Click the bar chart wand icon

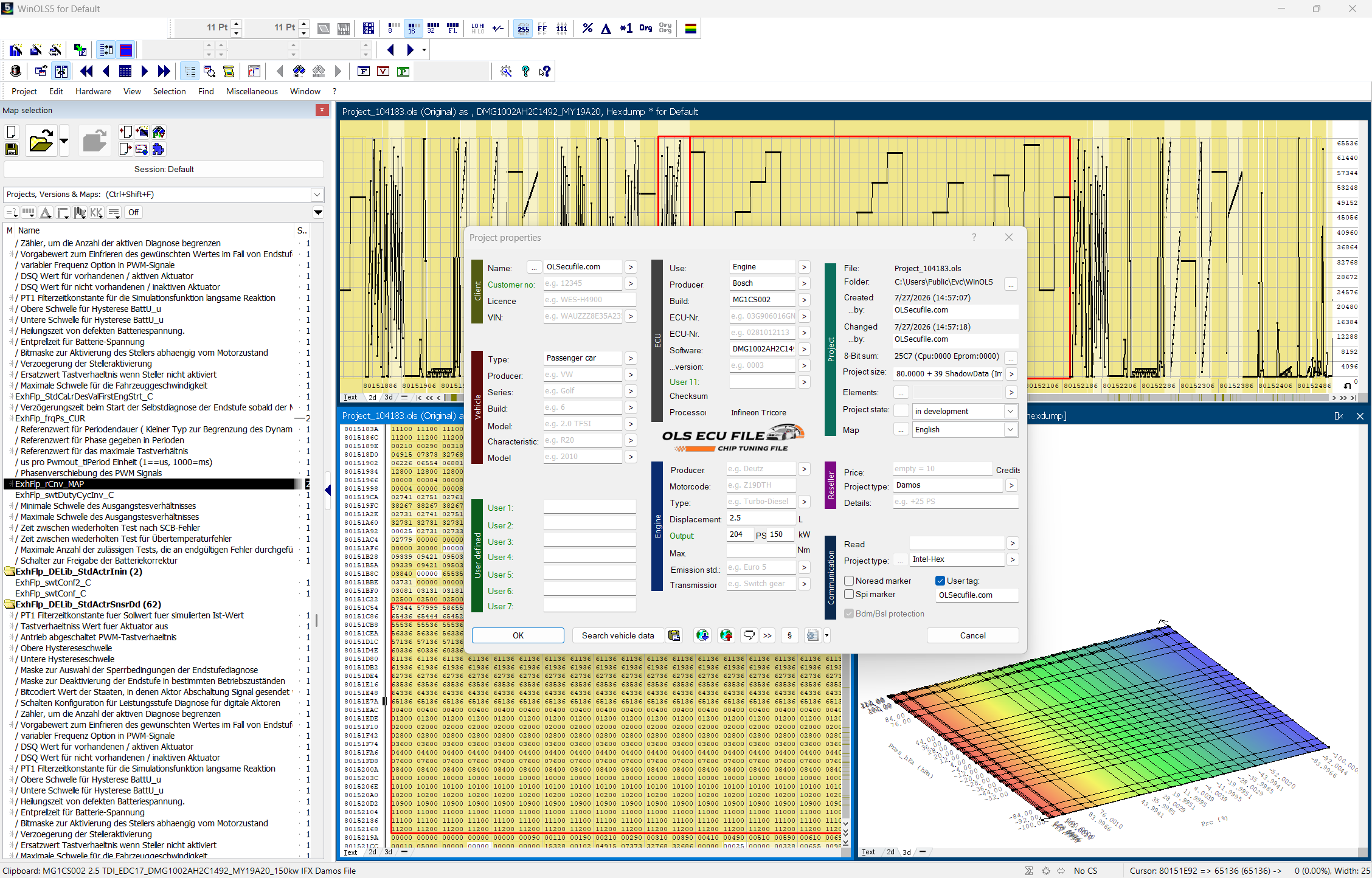[16, 50]
